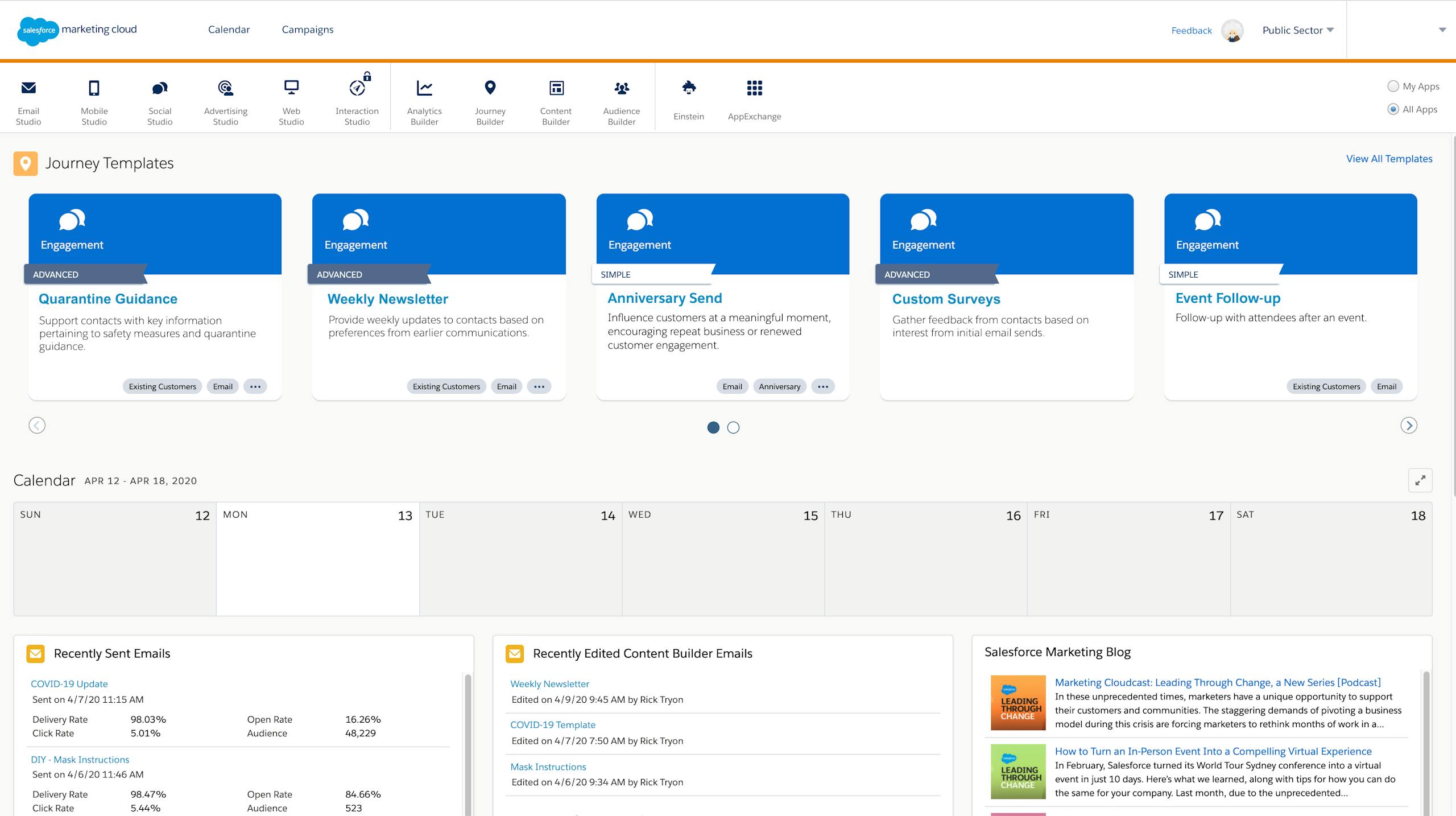Select first carousel page dot

[x=713, y=427]
